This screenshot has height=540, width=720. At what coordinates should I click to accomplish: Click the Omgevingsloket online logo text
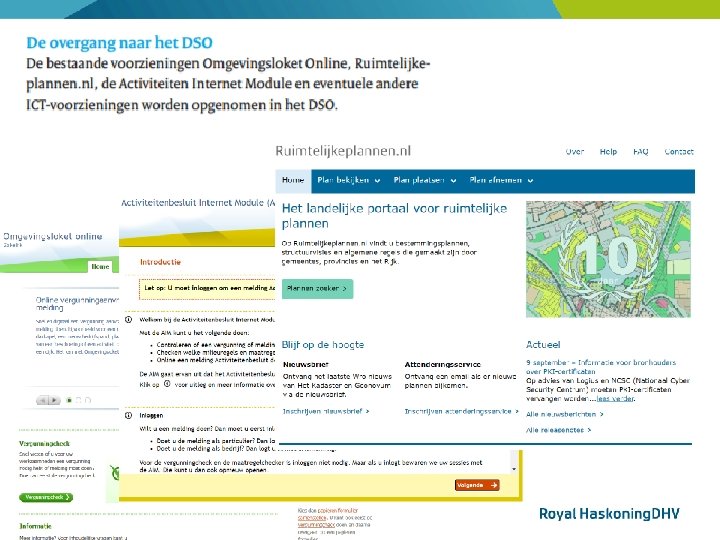[52, 236]
